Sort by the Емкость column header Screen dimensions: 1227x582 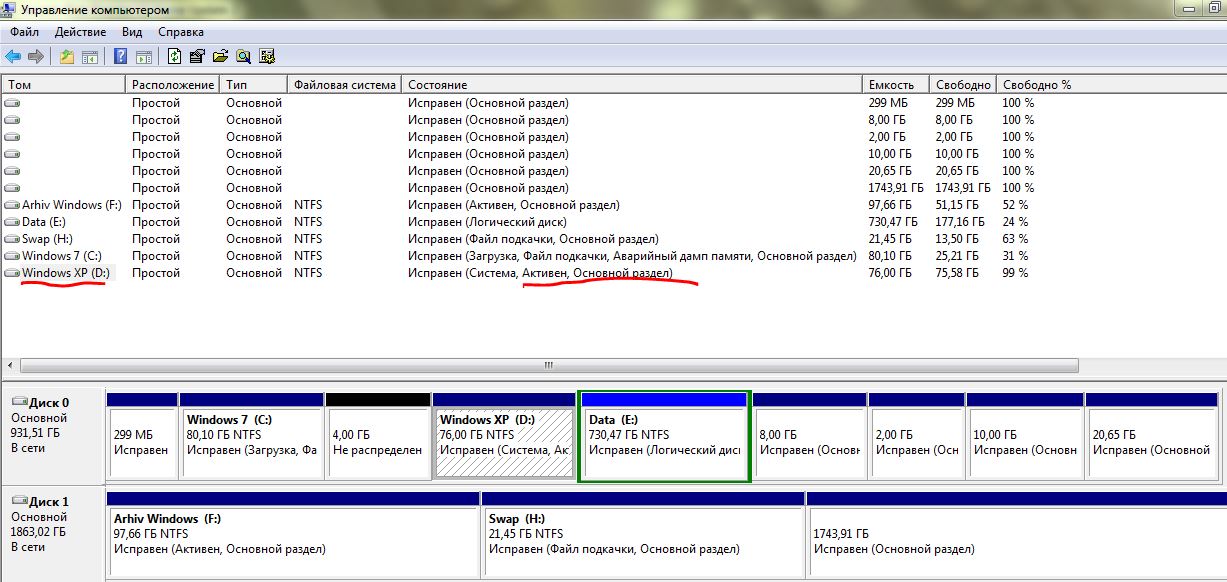coord(896,85)
